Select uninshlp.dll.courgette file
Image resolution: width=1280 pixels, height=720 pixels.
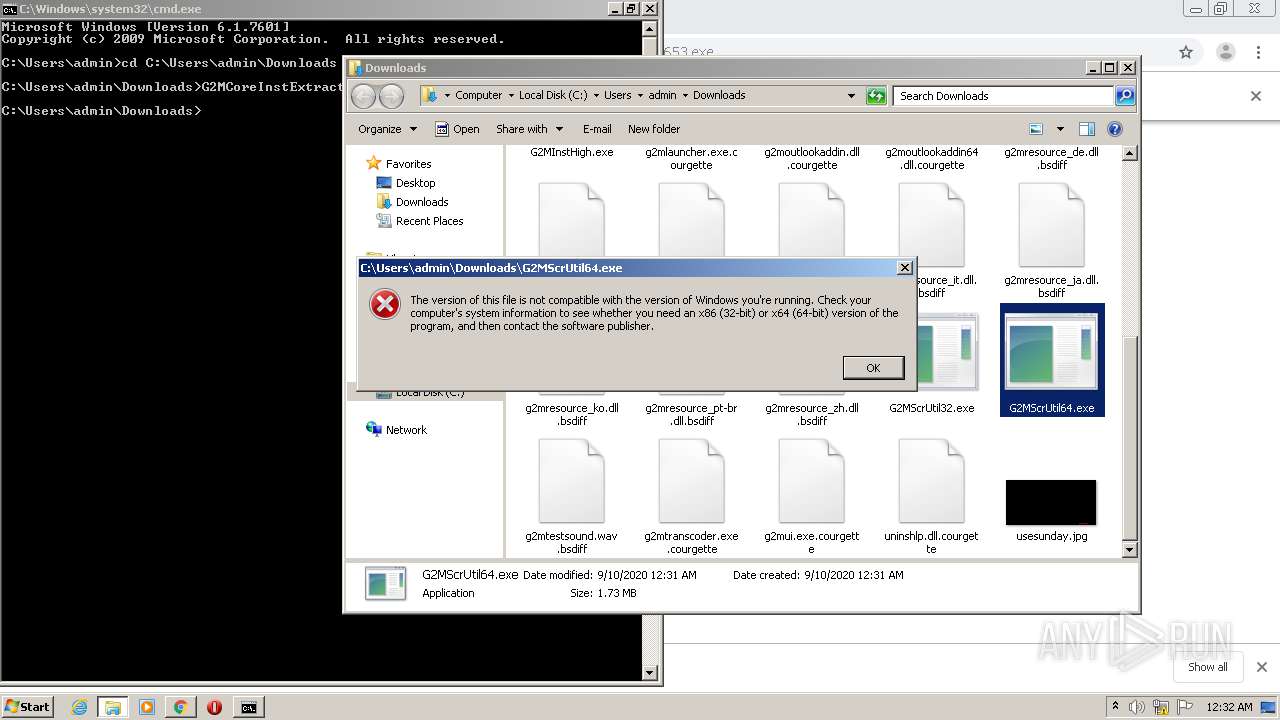[931, 497]
